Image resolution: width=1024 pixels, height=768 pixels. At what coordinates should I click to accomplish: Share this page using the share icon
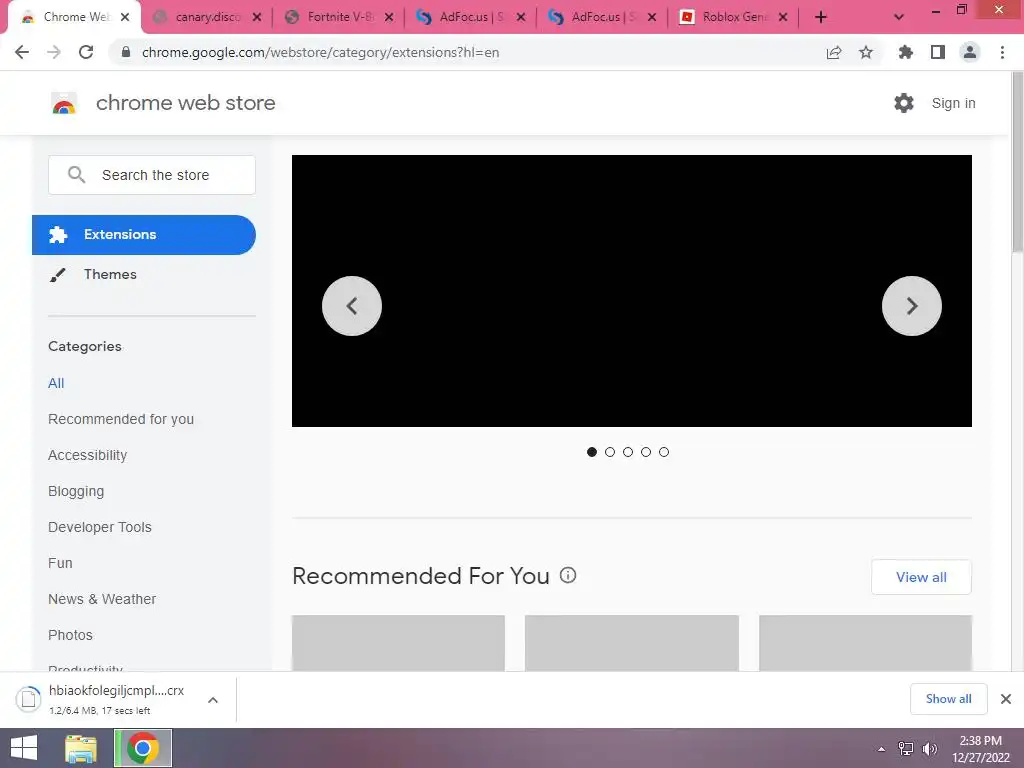(x=834, y=52)
